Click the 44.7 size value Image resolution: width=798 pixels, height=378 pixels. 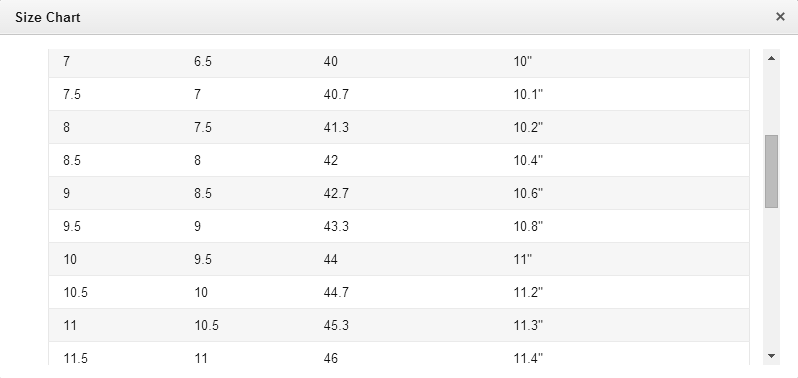(336, 293)
